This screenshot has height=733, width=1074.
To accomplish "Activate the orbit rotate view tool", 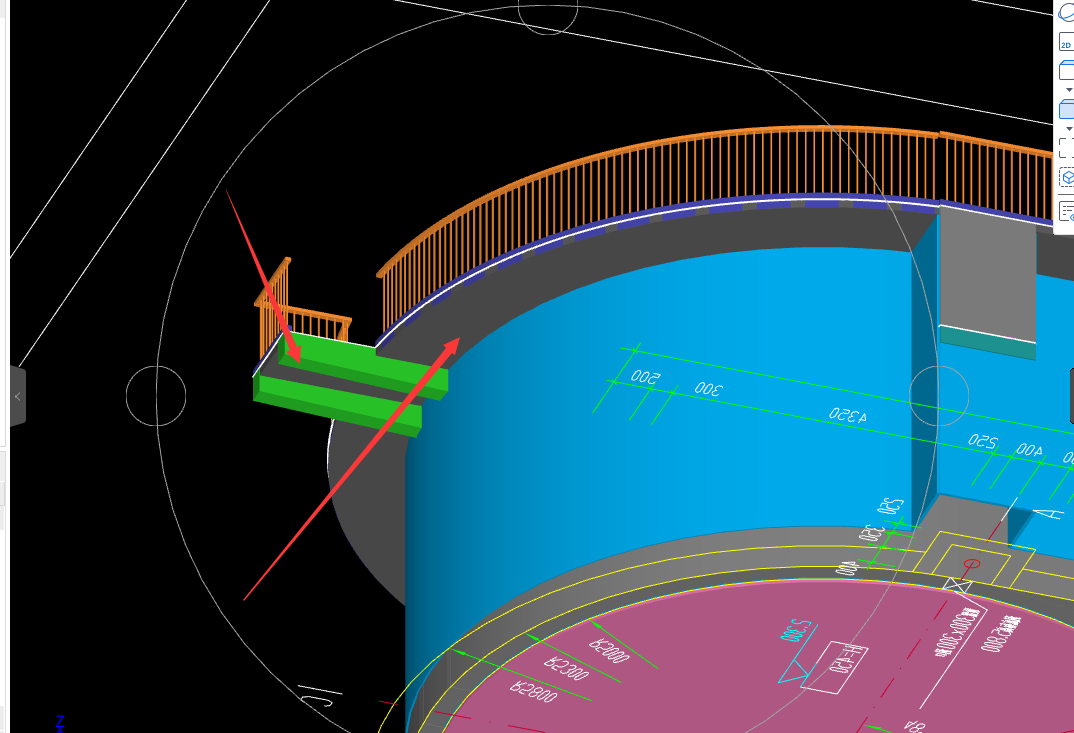I will click(1067, 12).
